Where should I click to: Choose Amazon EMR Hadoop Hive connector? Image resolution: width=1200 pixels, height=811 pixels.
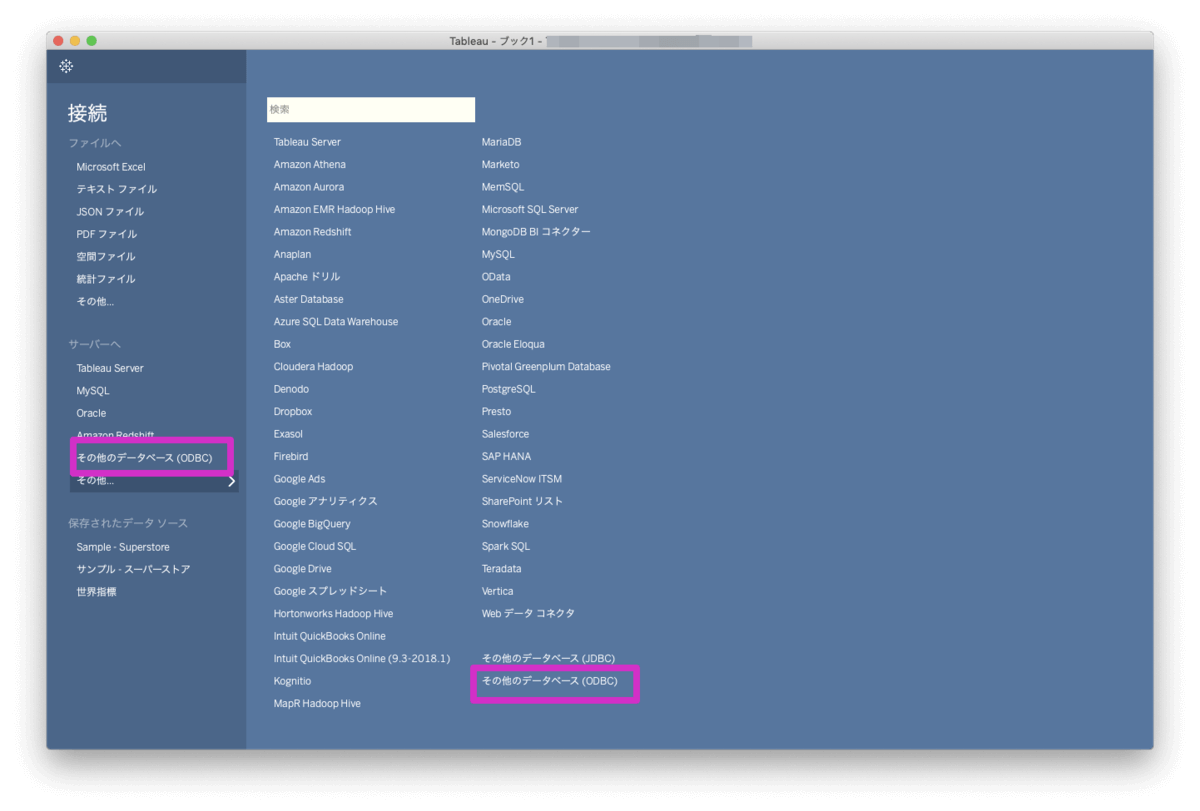334,209
